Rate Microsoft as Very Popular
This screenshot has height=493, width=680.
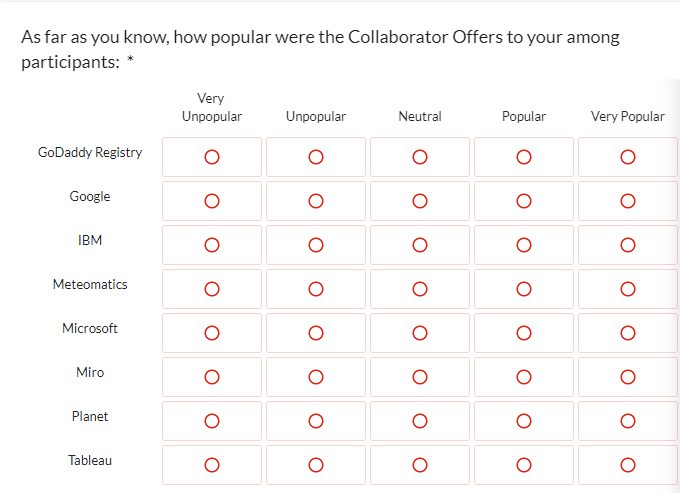click(628, 333)
